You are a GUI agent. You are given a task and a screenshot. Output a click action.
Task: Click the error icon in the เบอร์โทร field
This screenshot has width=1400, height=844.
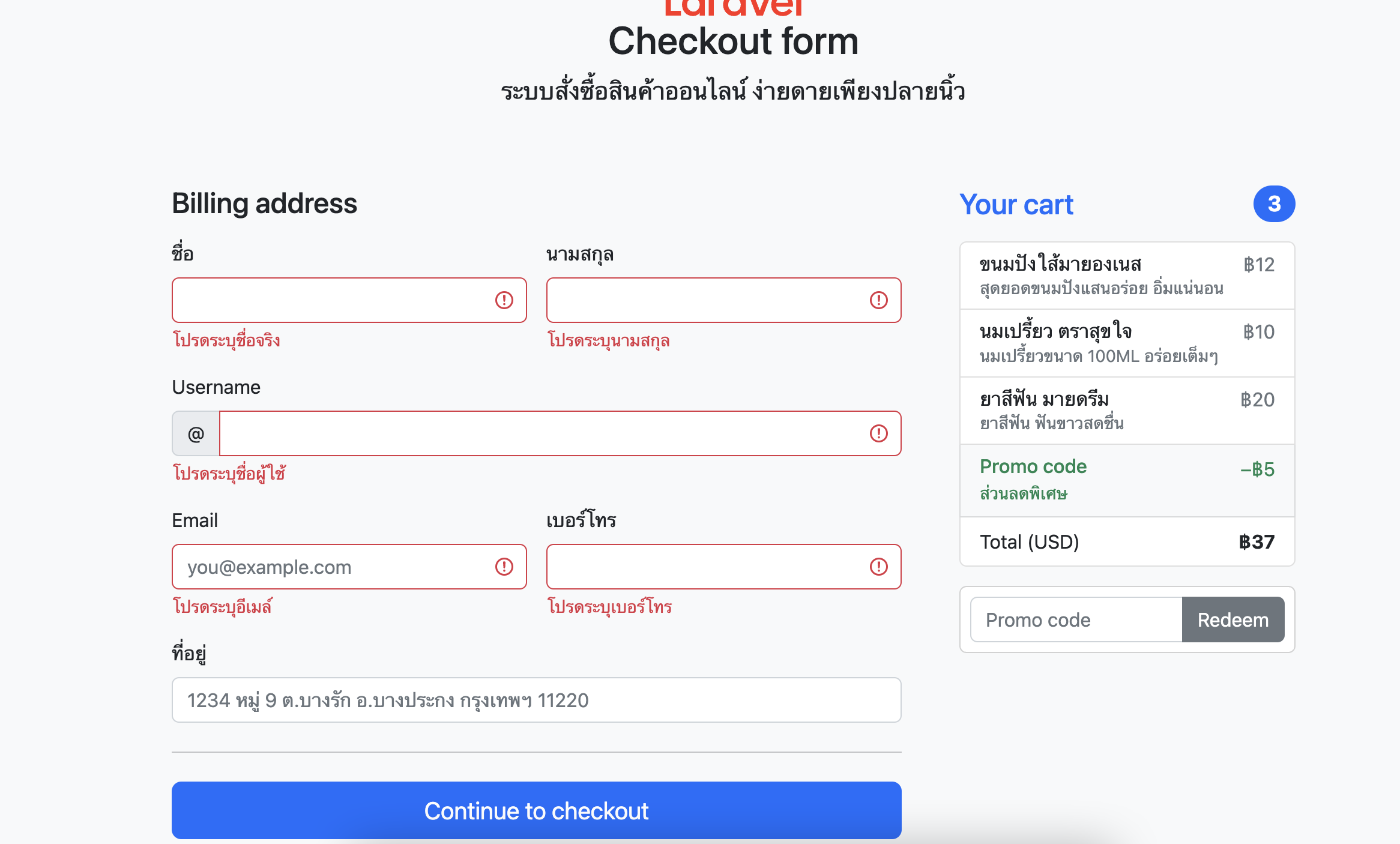coord(878,566)
